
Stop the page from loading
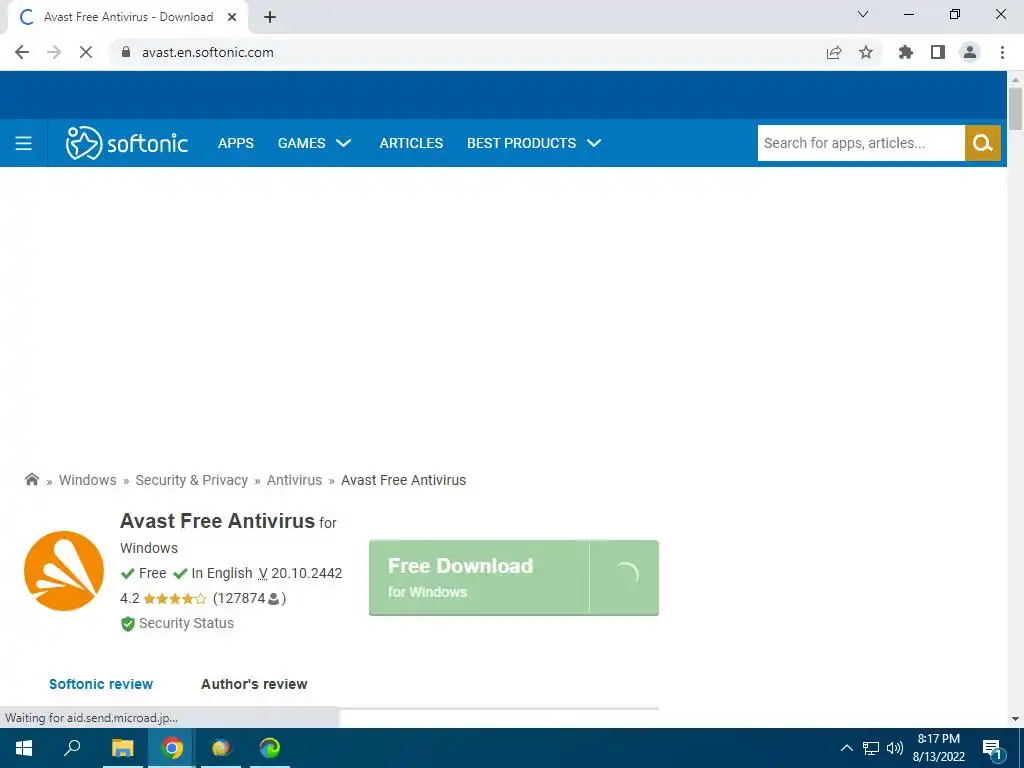coord(86,52)
